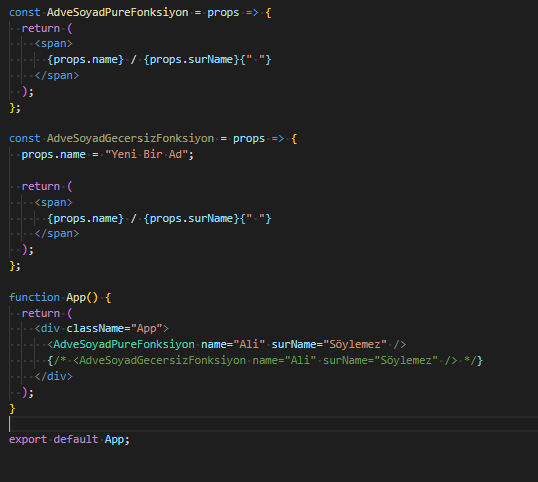Click the first opening <span> tag
Viewport: 538px width, 482px height.
54,44
